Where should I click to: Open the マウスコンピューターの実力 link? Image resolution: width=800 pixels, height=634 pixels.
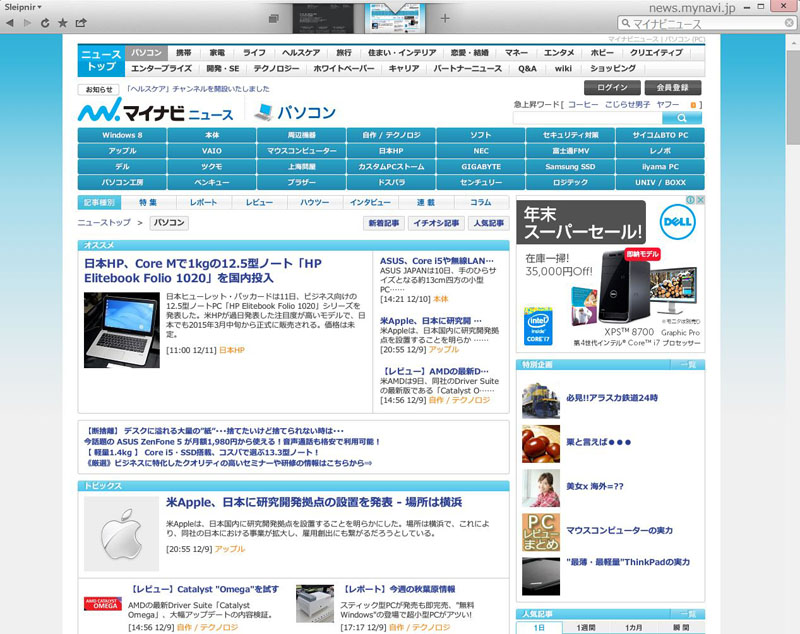pyautogui.click(x=619, y=530)
